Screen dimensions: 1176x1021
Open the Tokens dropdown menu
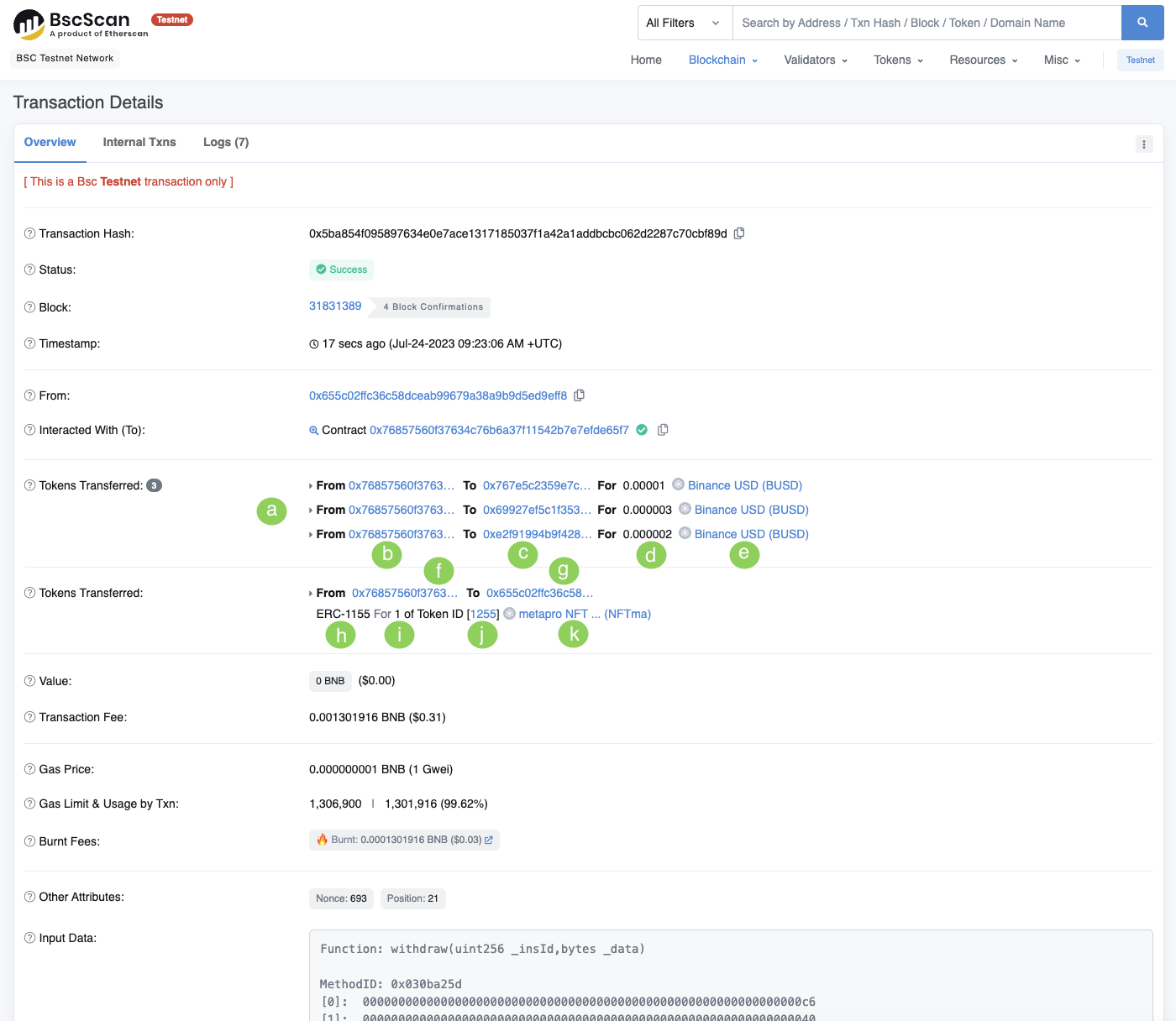pyautogui.click(x=898, y=60)
